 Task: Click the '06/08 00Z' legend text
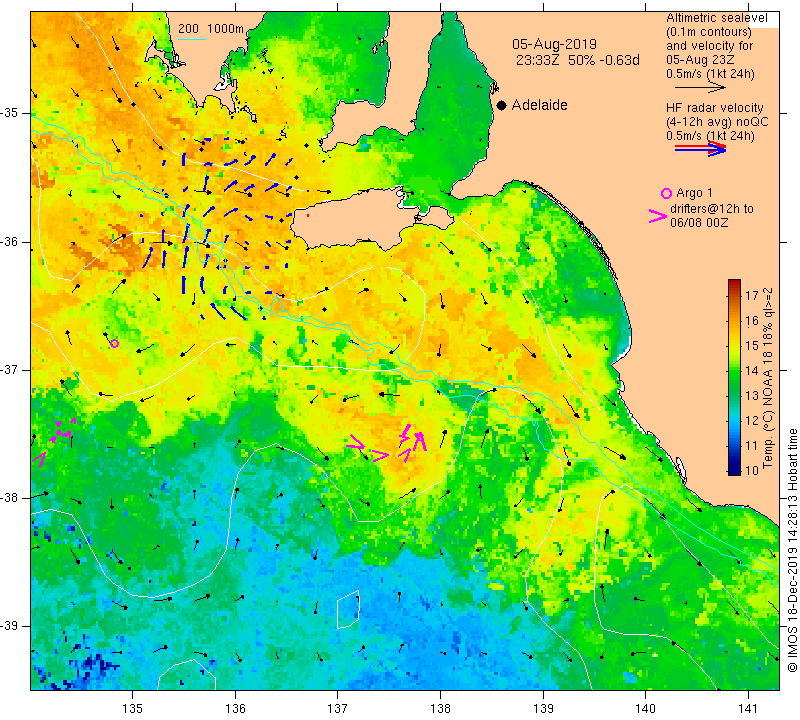tap(699, 223)
